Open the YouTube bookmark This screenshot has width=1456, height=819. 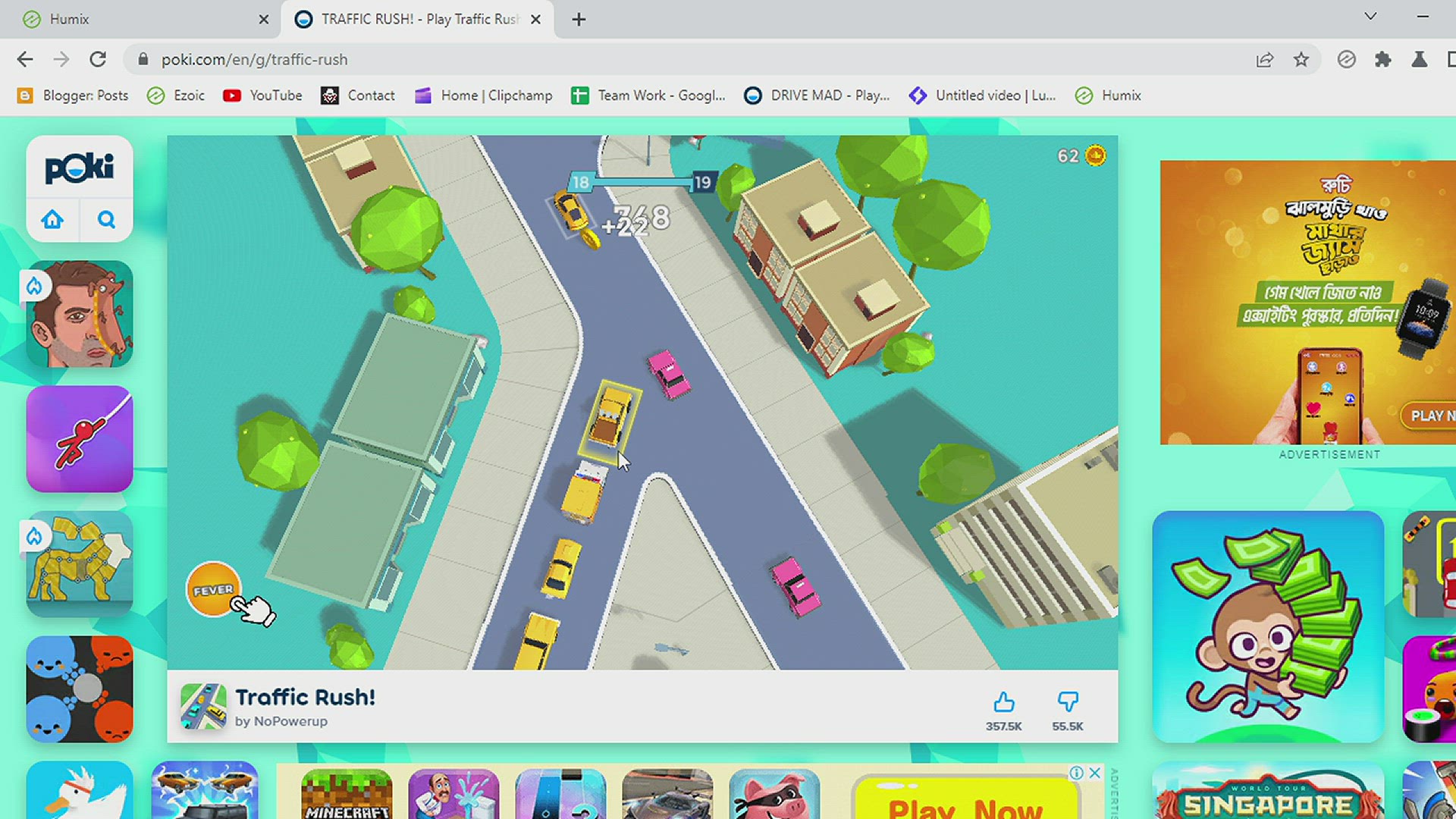(x=262, y=96)
